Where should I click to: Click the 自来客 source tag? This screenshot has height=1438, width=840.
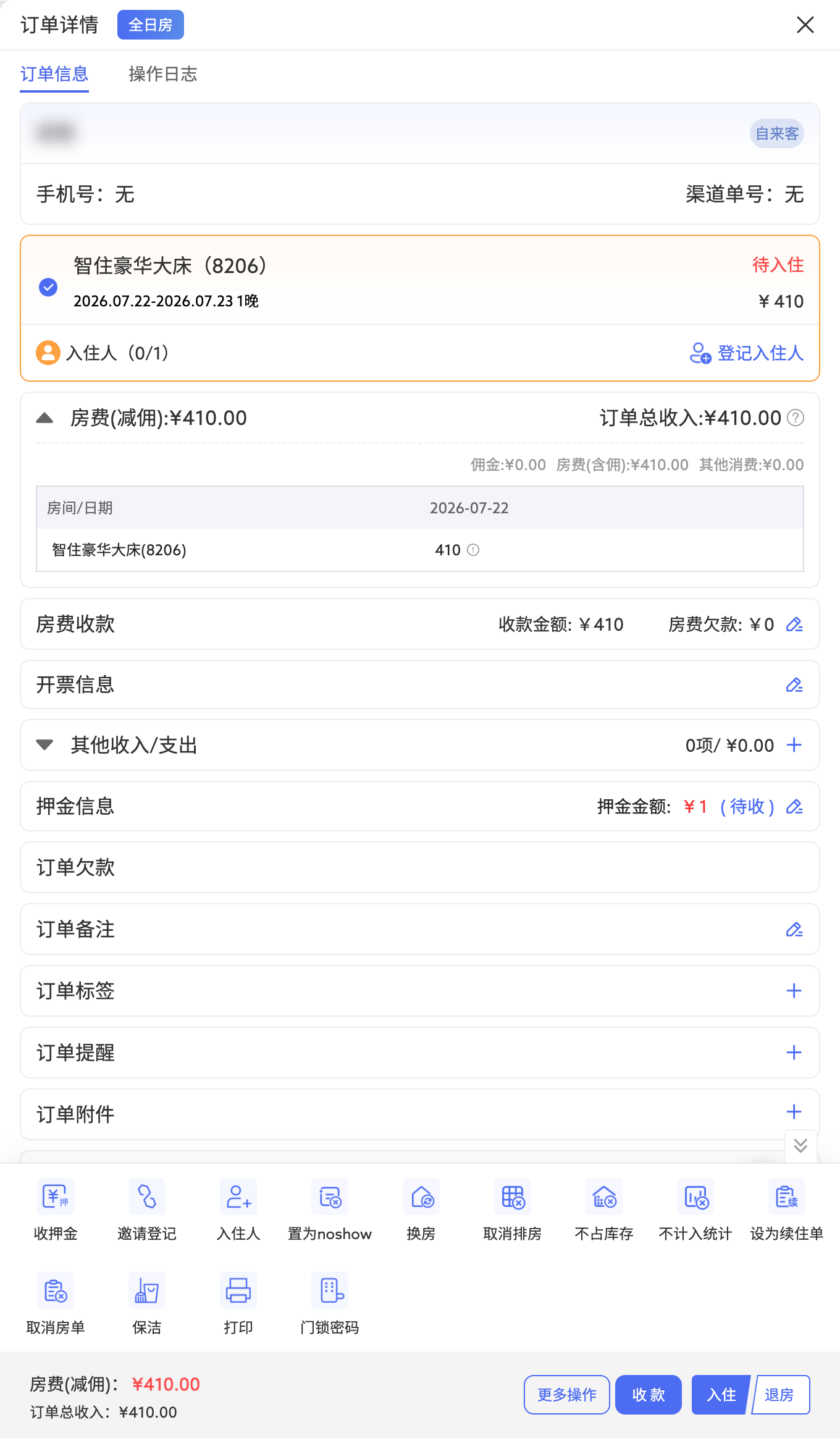(777, 133)
